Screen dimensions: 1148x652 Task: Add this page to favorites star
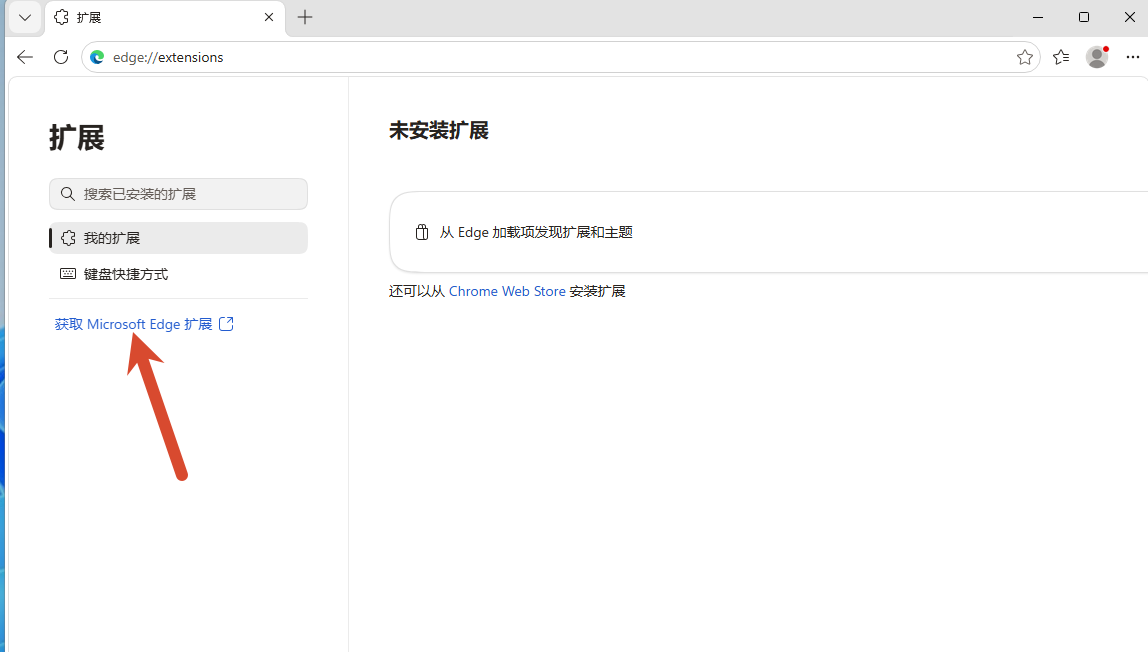coord(1024,57)
